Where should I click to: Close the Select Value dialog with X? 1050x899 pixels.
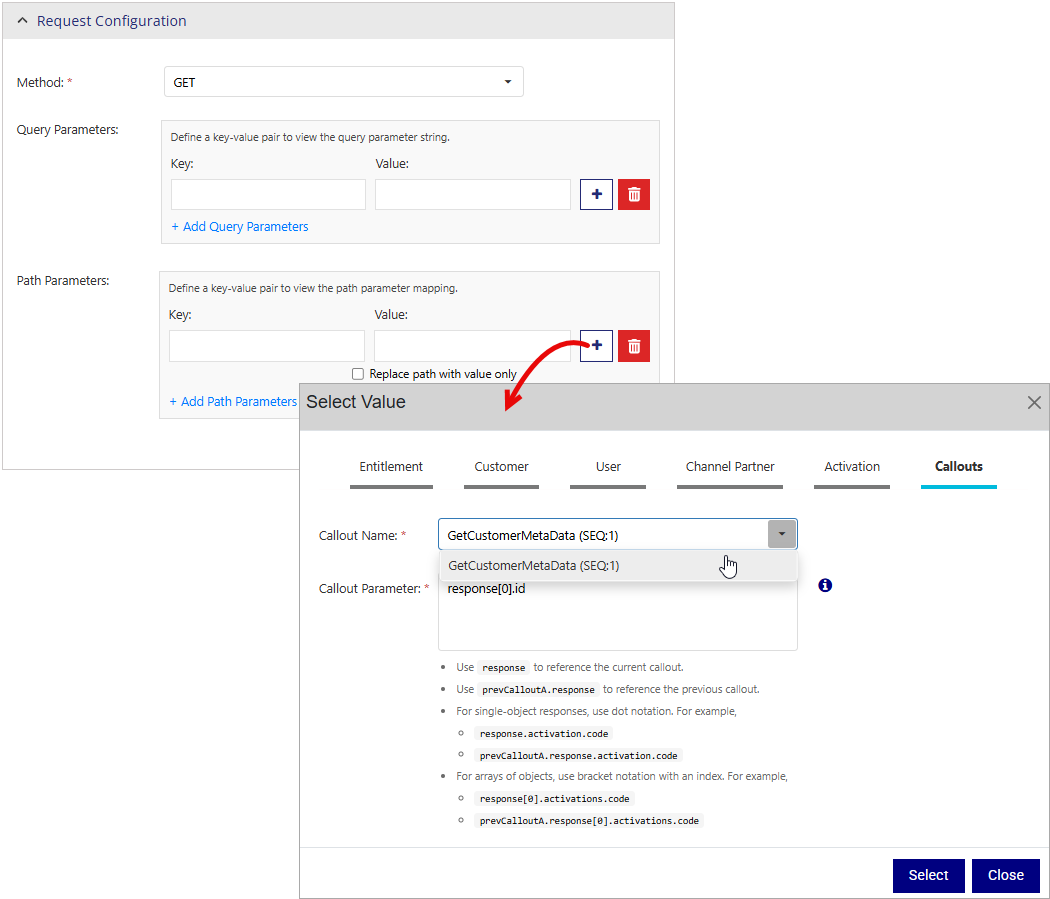(1034, 403)
